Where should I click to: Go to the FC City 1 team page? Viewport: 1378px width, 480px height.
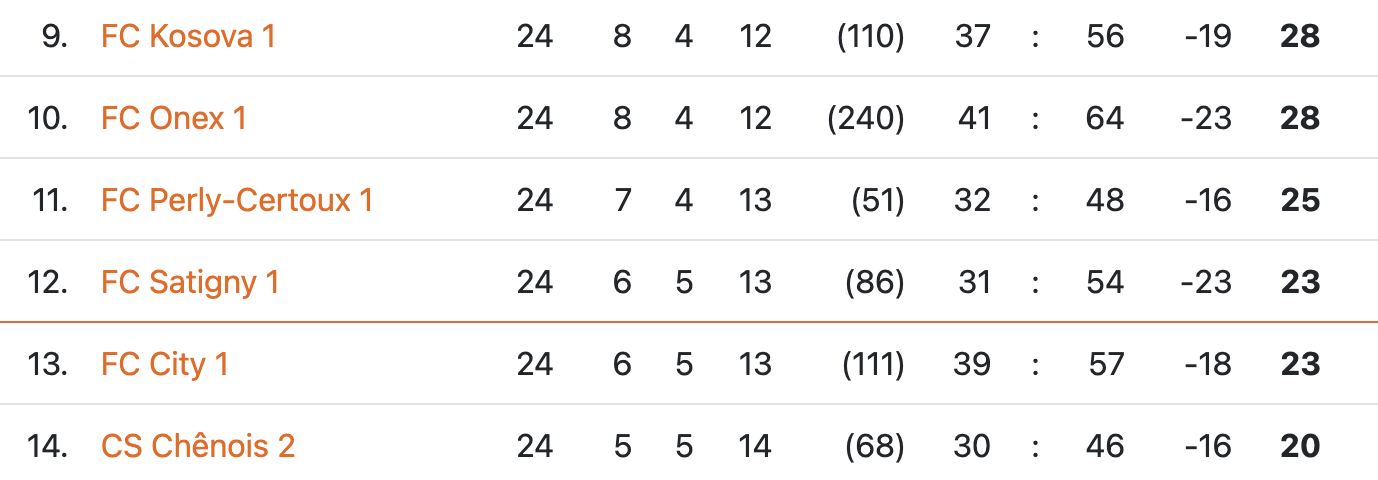click(165, 365)
